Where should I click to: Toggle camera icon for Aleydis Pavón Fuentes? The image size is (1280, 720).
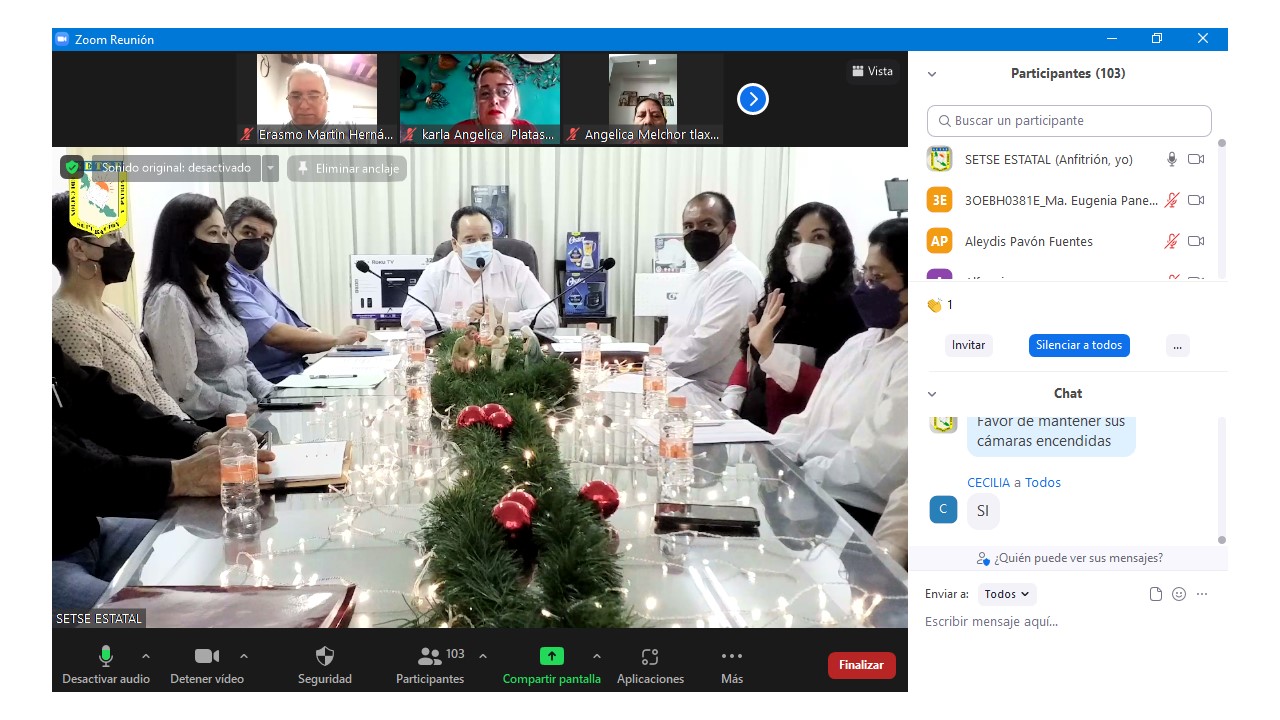point(1196,241)
